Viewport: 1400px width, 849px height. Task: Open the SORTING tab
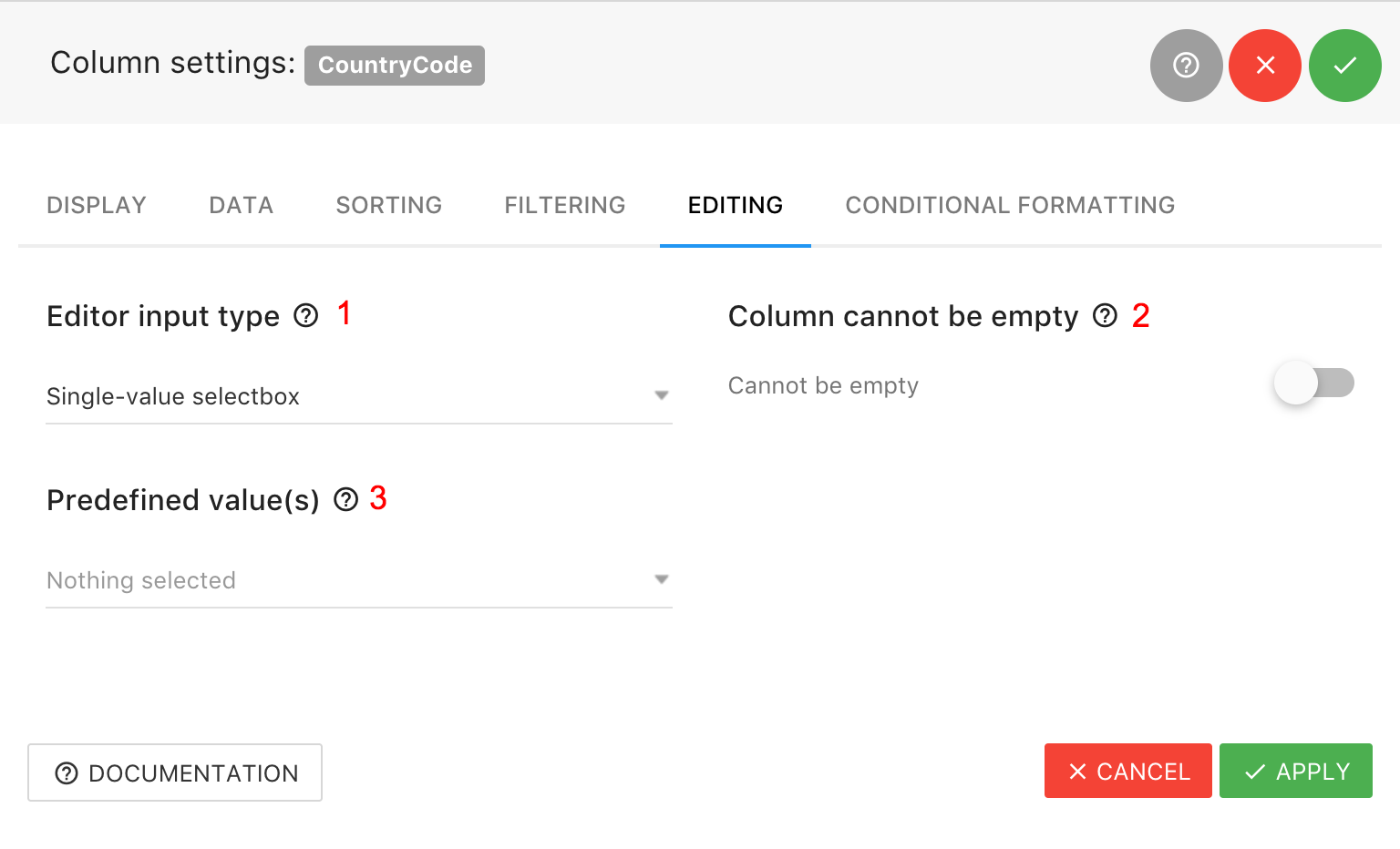click(x=389, y=206)
